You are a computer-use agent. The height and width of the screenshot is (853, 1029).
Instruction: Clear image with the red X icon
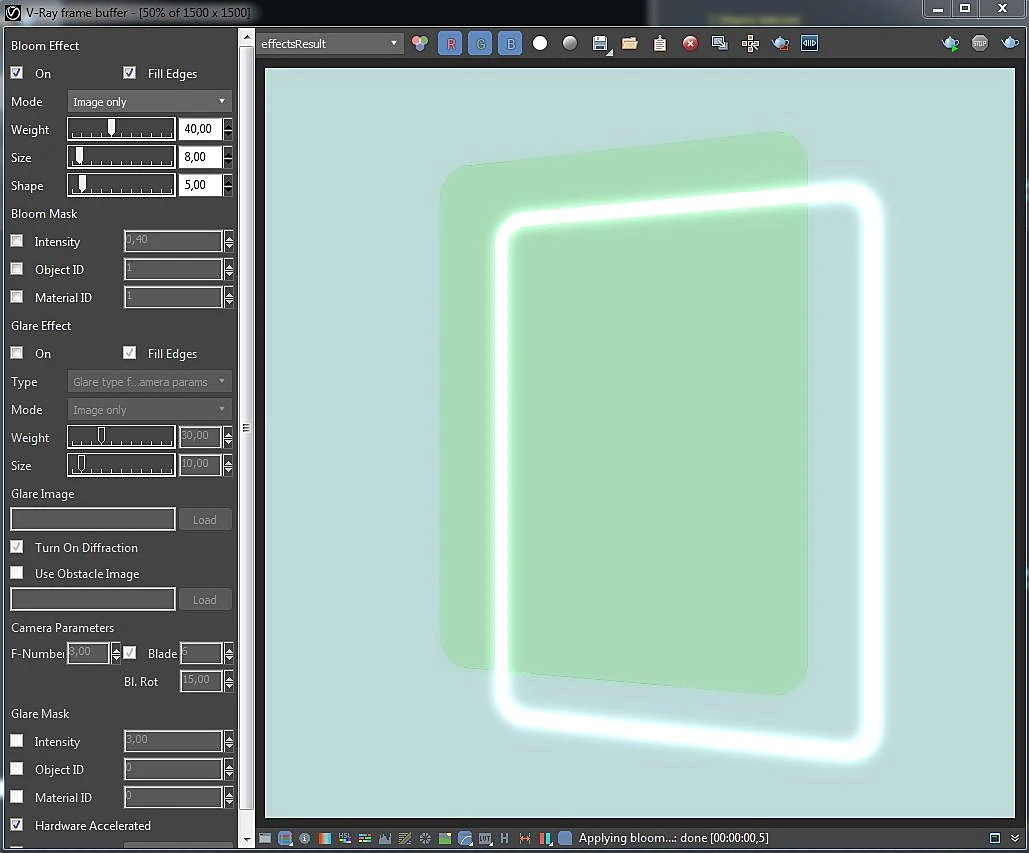click(690, 43)
